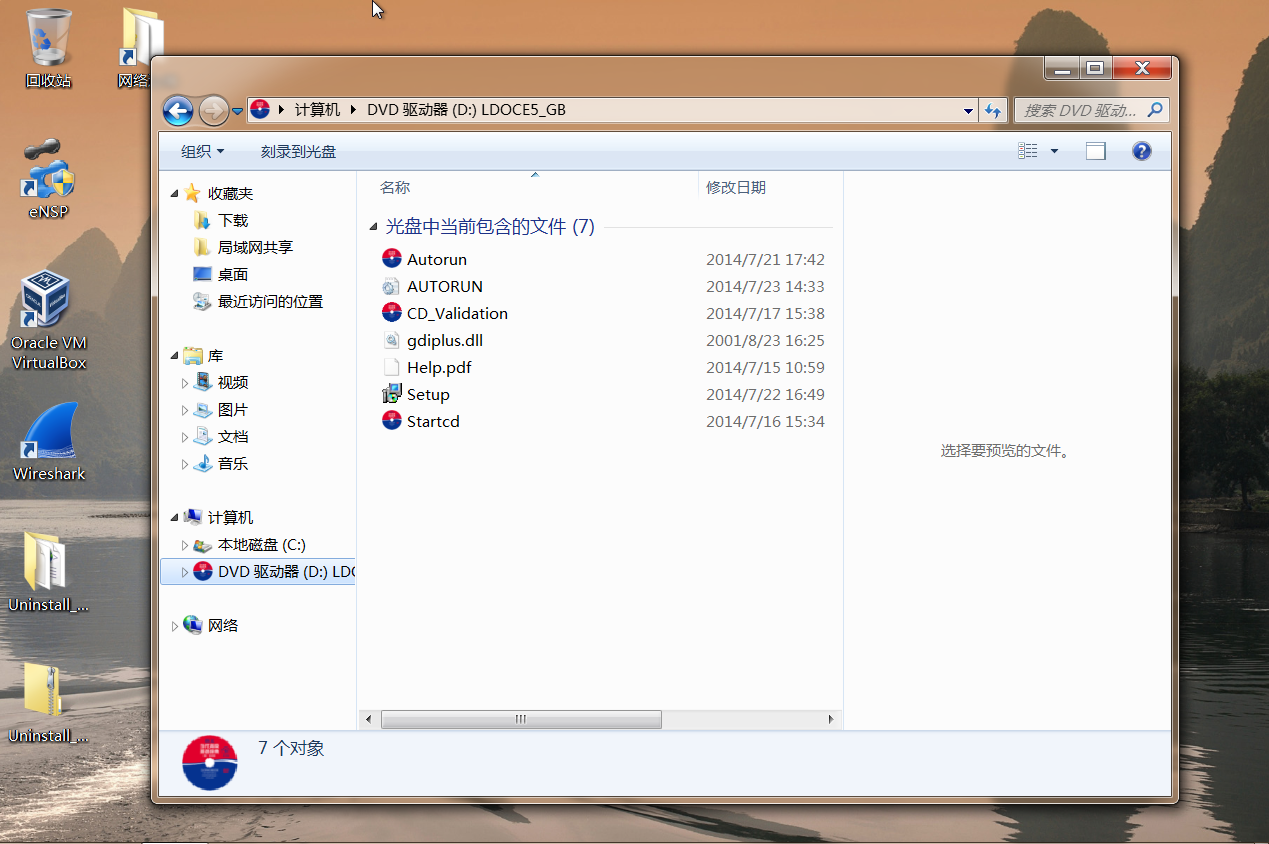The width and height of the screenshot is (1269, 844).
Task: Select DVD 驱动器 (D:) in tree
Action: tap(285, 572)
